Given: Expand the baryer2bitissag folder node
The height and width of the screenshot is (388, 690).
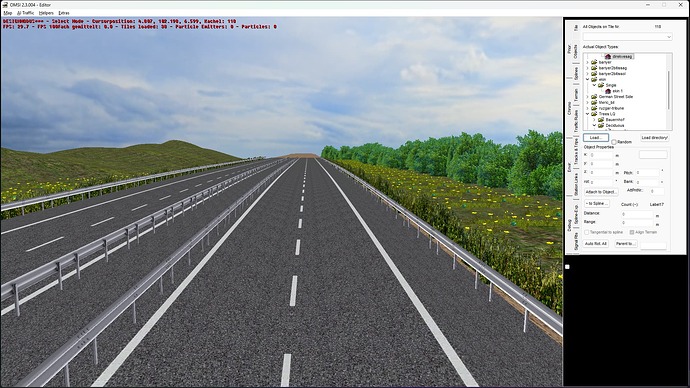Looking at the screenshot, I should tap(587, 68).
